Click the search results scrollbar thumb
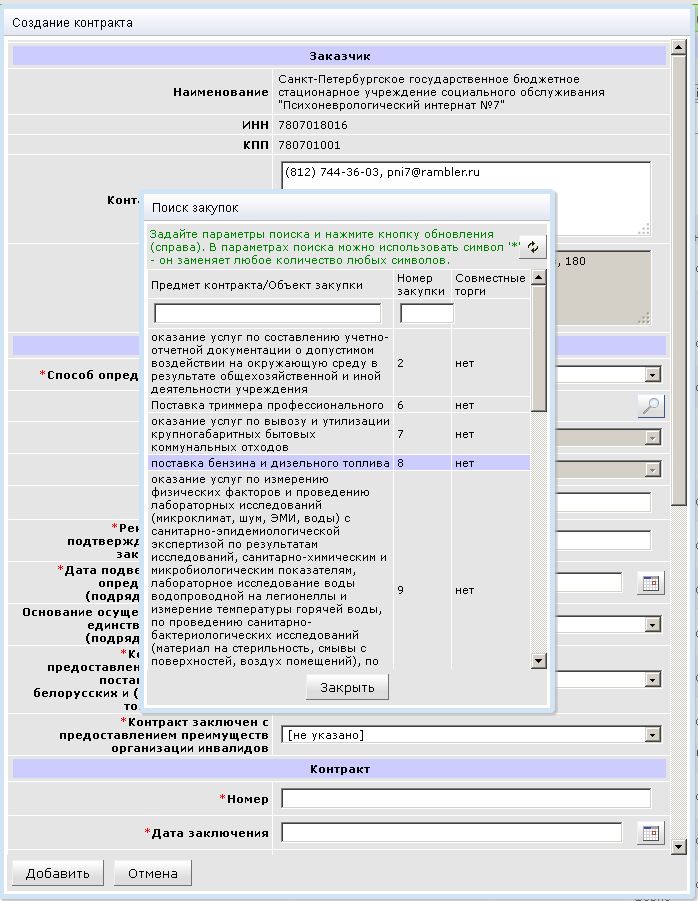This screenshot has height=901, width=698. (538, 349)
